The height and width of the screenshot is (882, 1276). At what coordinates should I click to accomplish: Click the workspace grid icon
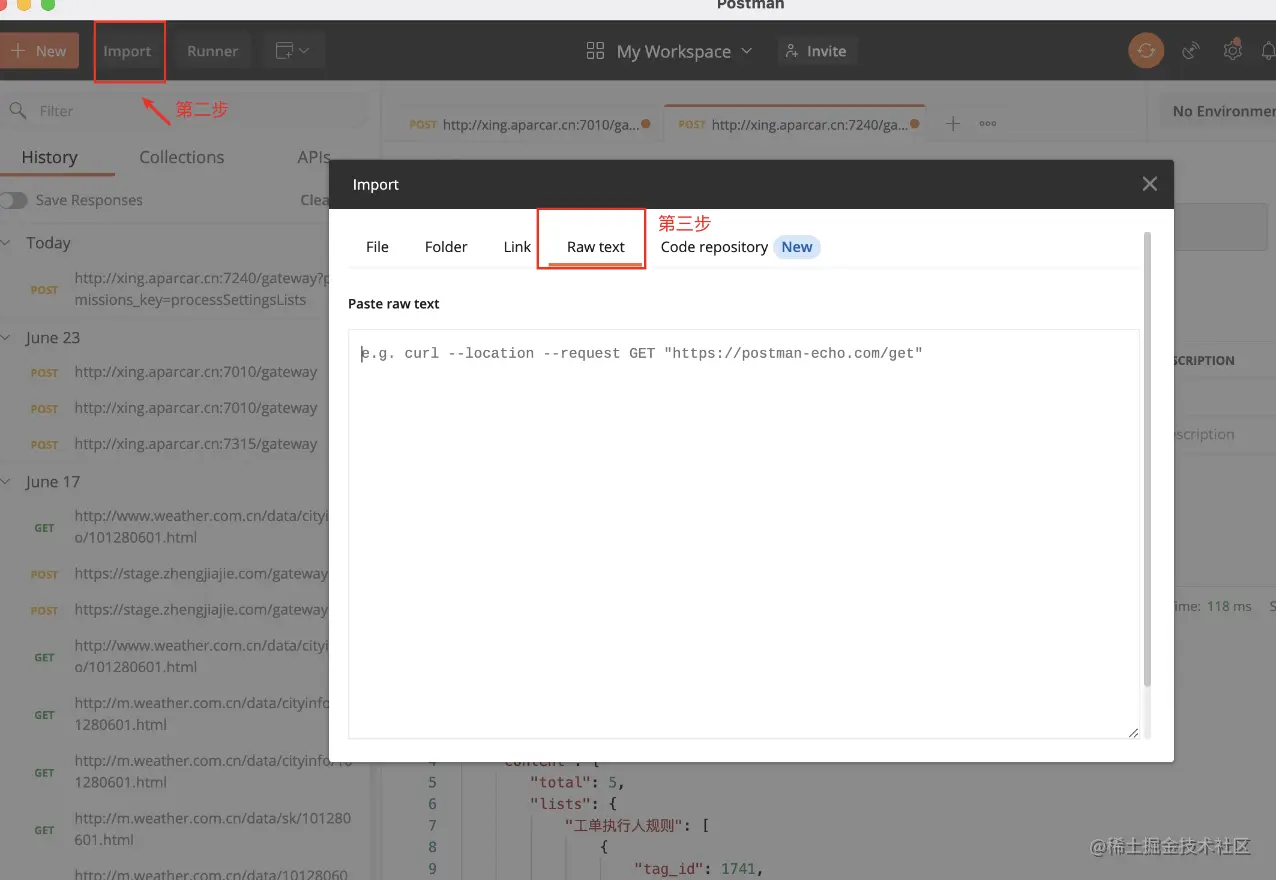click(596, 51)
